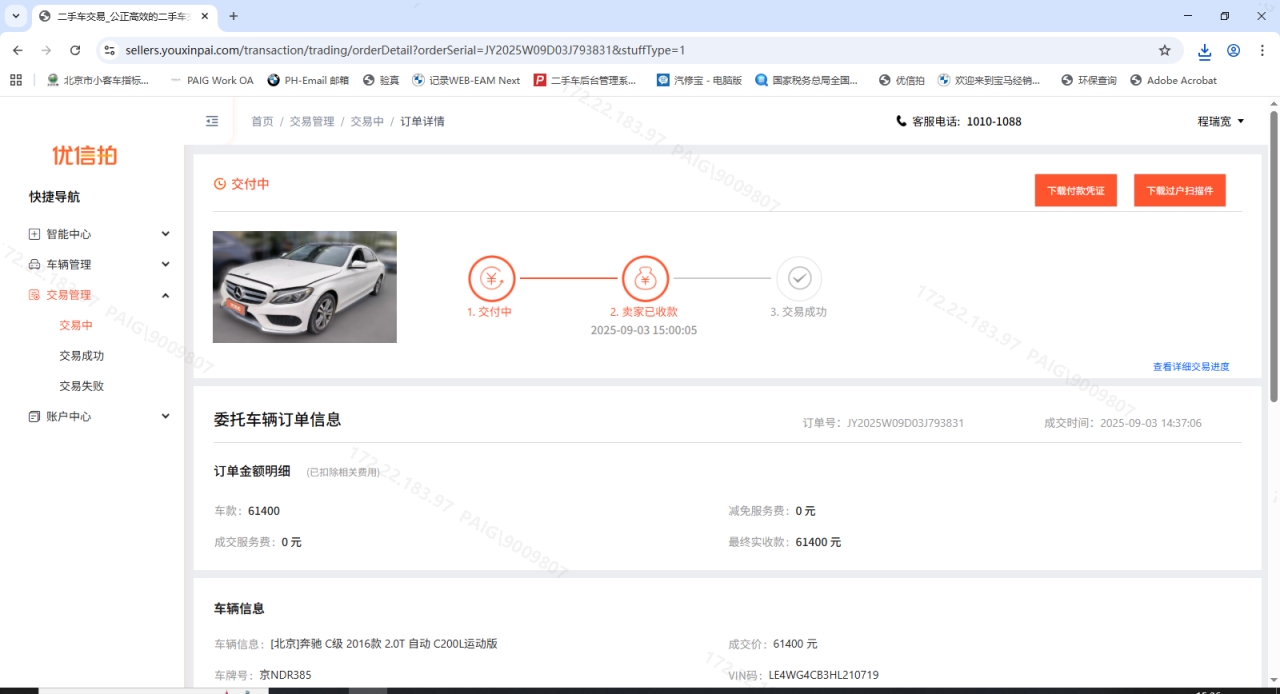This screenshot has height=694, width=1280.
Task: Click the 优信拍 logo
Action: point(85,155)
